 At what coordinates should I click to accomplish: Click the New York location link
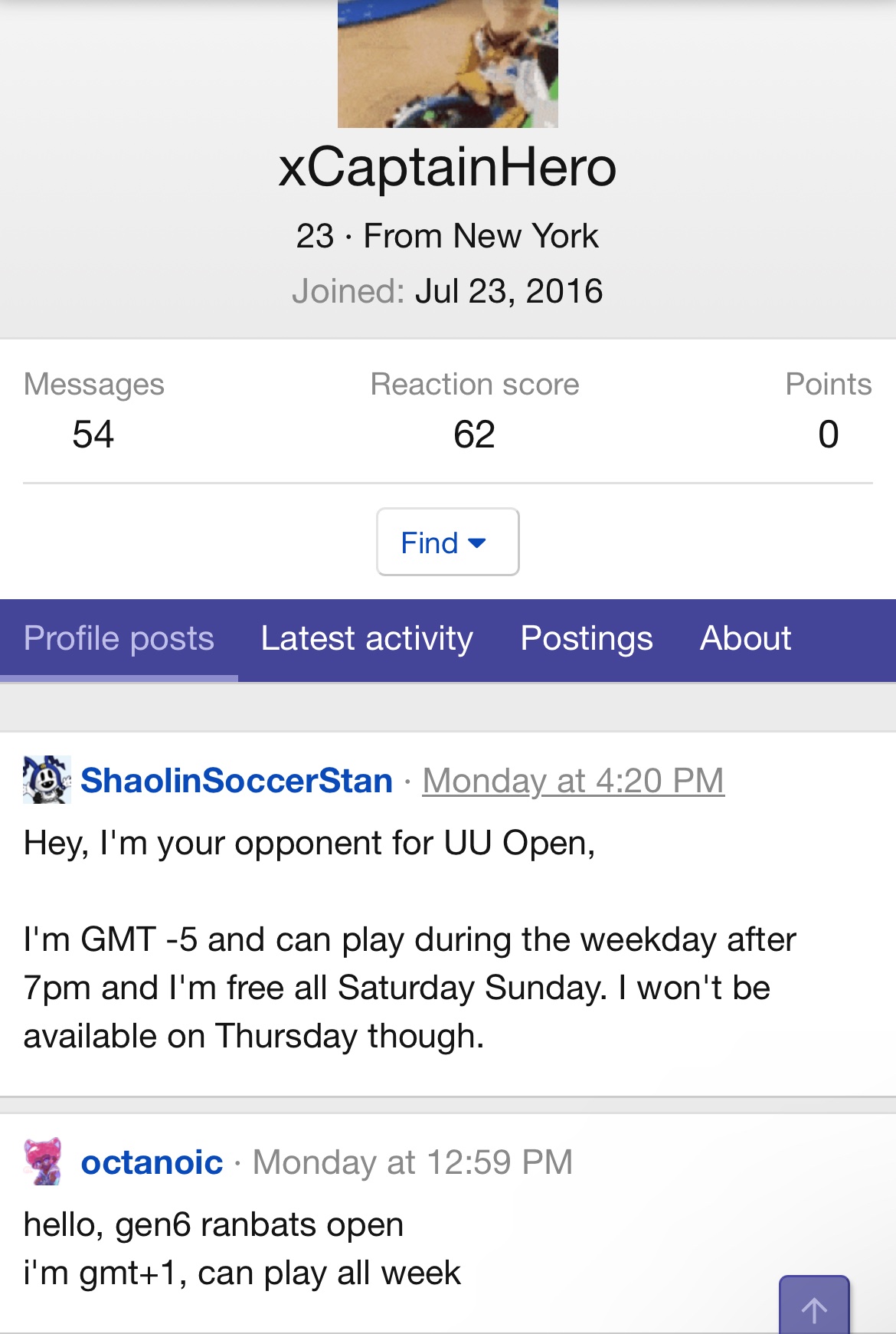525,236
